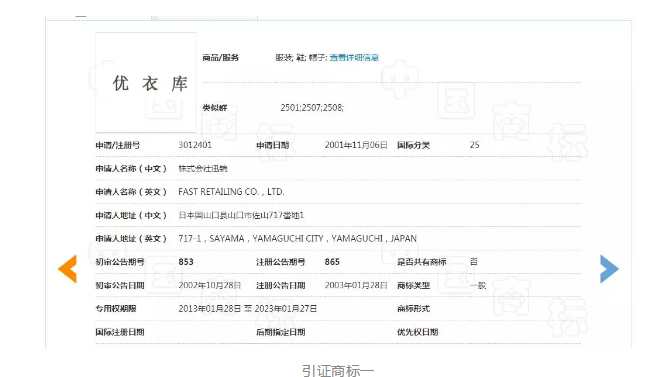Image resolution: width=665 pixels, height=377 pixels.
Task: Click the blue next arrow
Action: [609, 269]
